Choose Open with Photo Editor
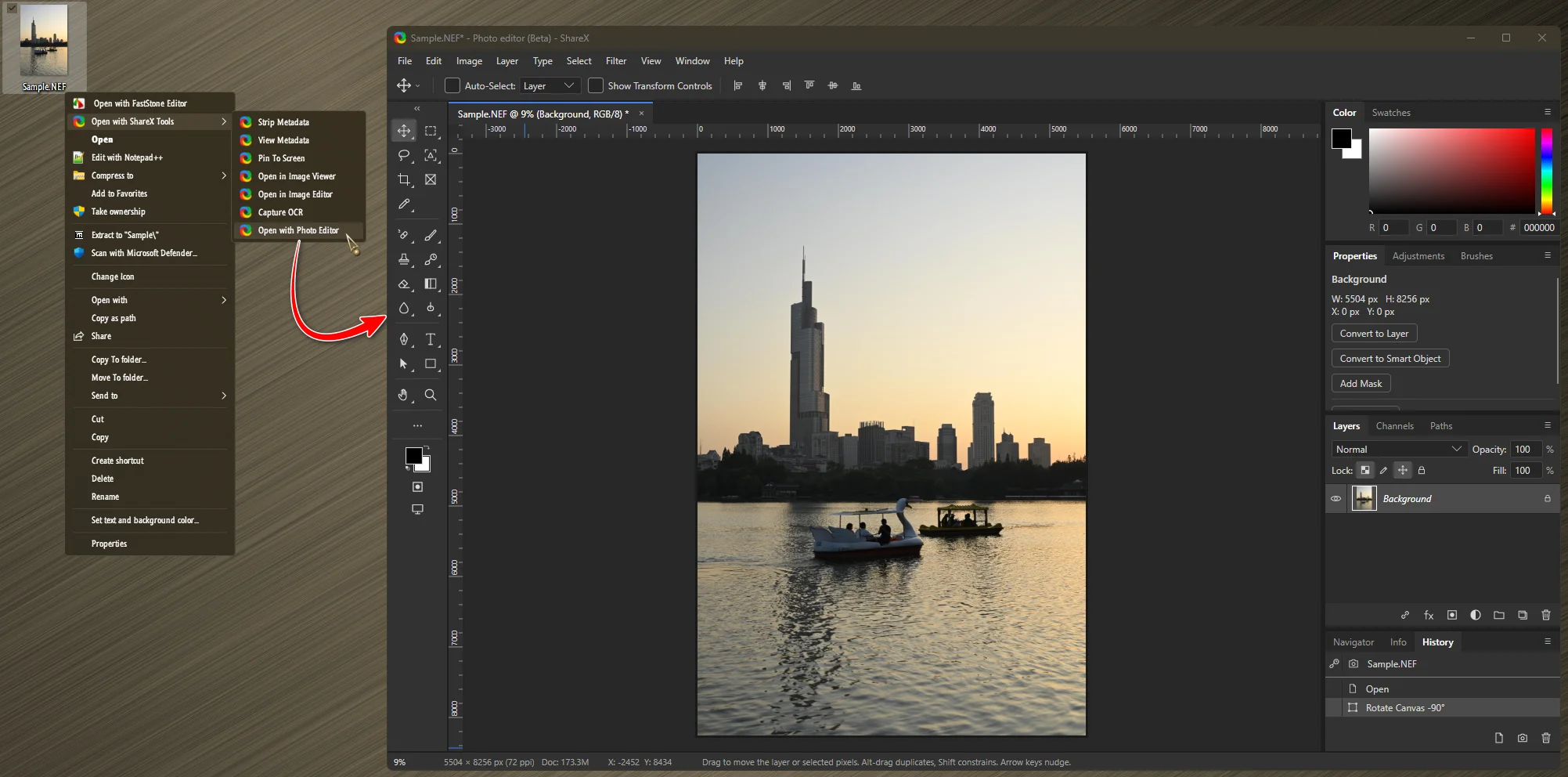The width and height of the screenshot is (1568, 777). 299,230
